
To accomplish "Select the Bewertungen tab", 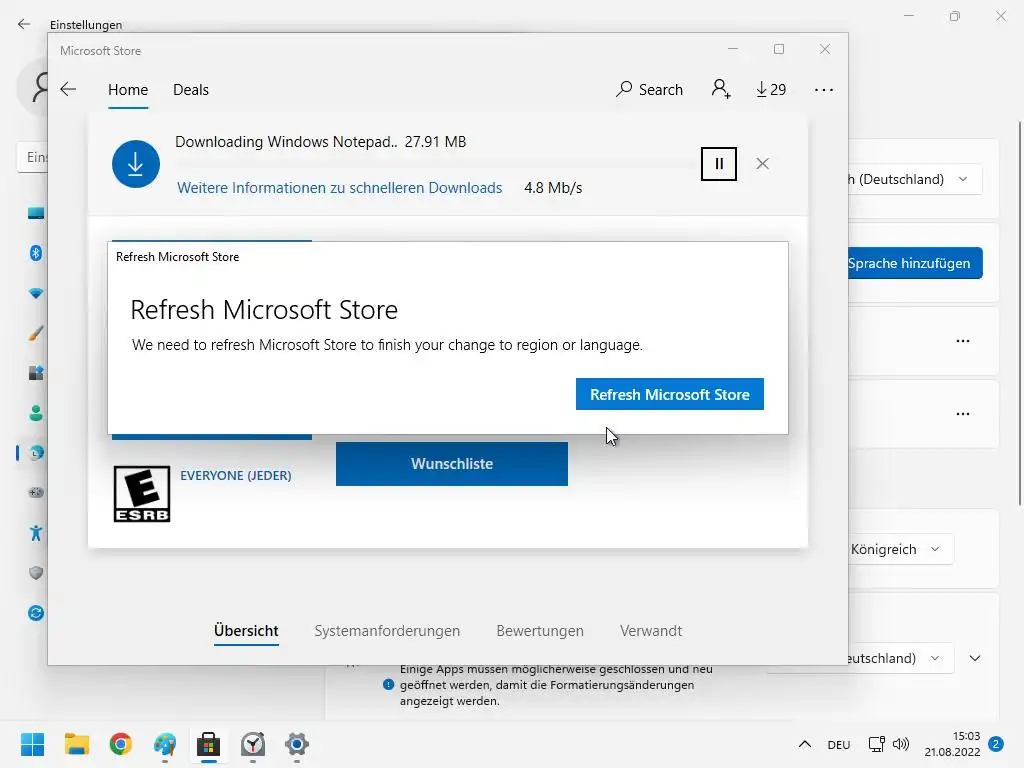I will click(x=540, y=631).
